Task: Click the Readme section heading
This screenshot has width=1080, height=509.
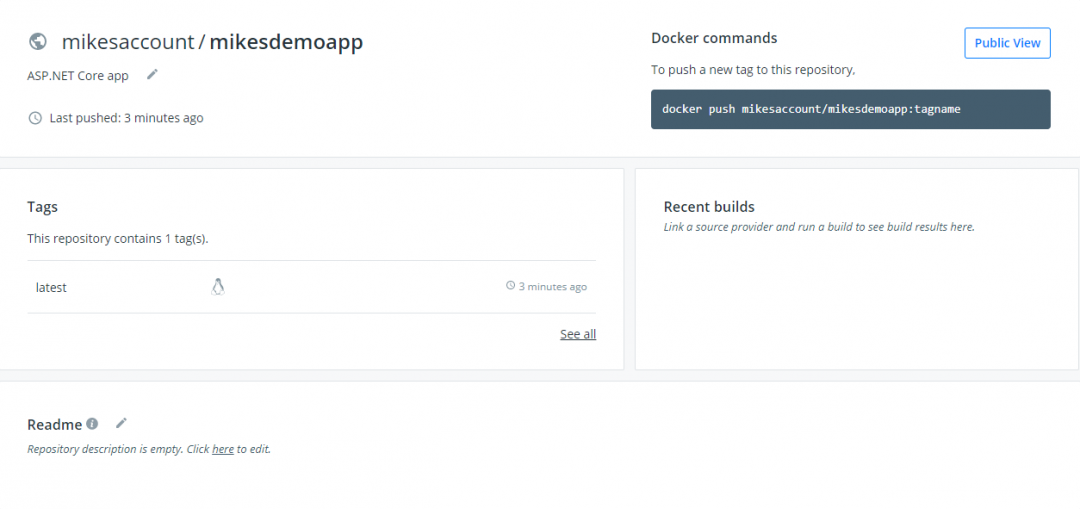Action: (54, 425)
